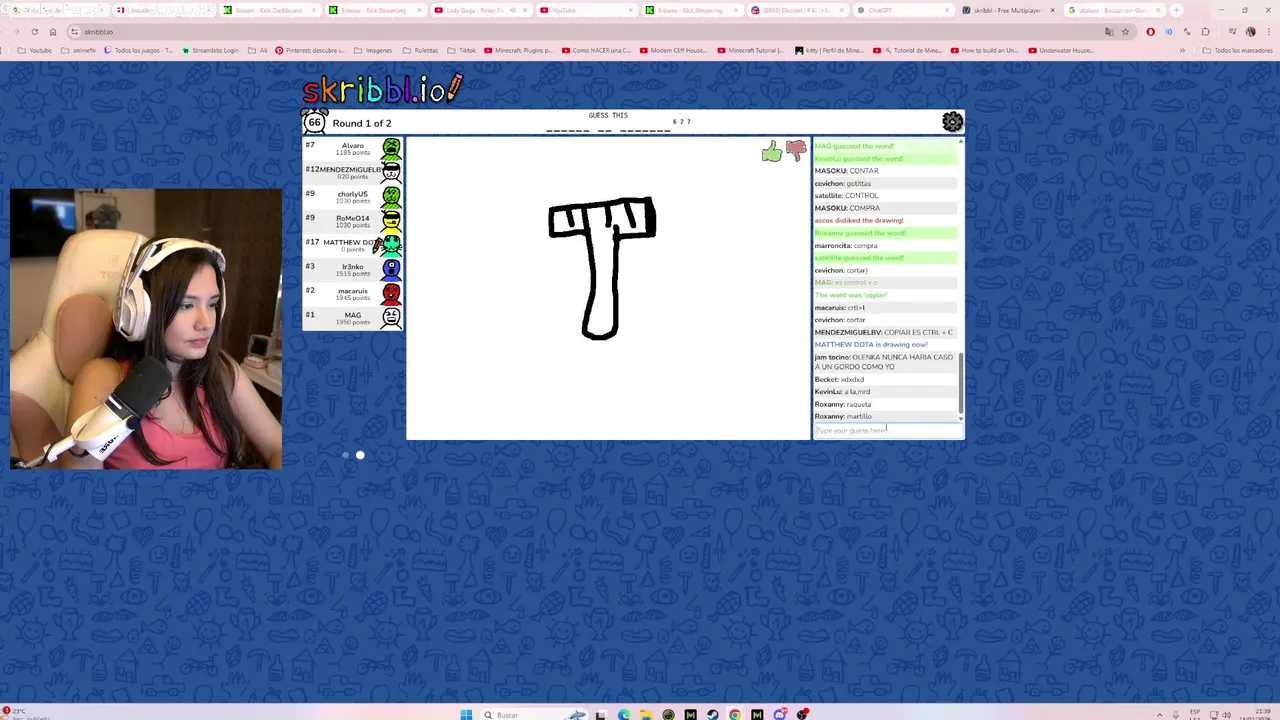
Task: Select player MATTHEW DOTA in player list
Action: click(x=353, y=245)
